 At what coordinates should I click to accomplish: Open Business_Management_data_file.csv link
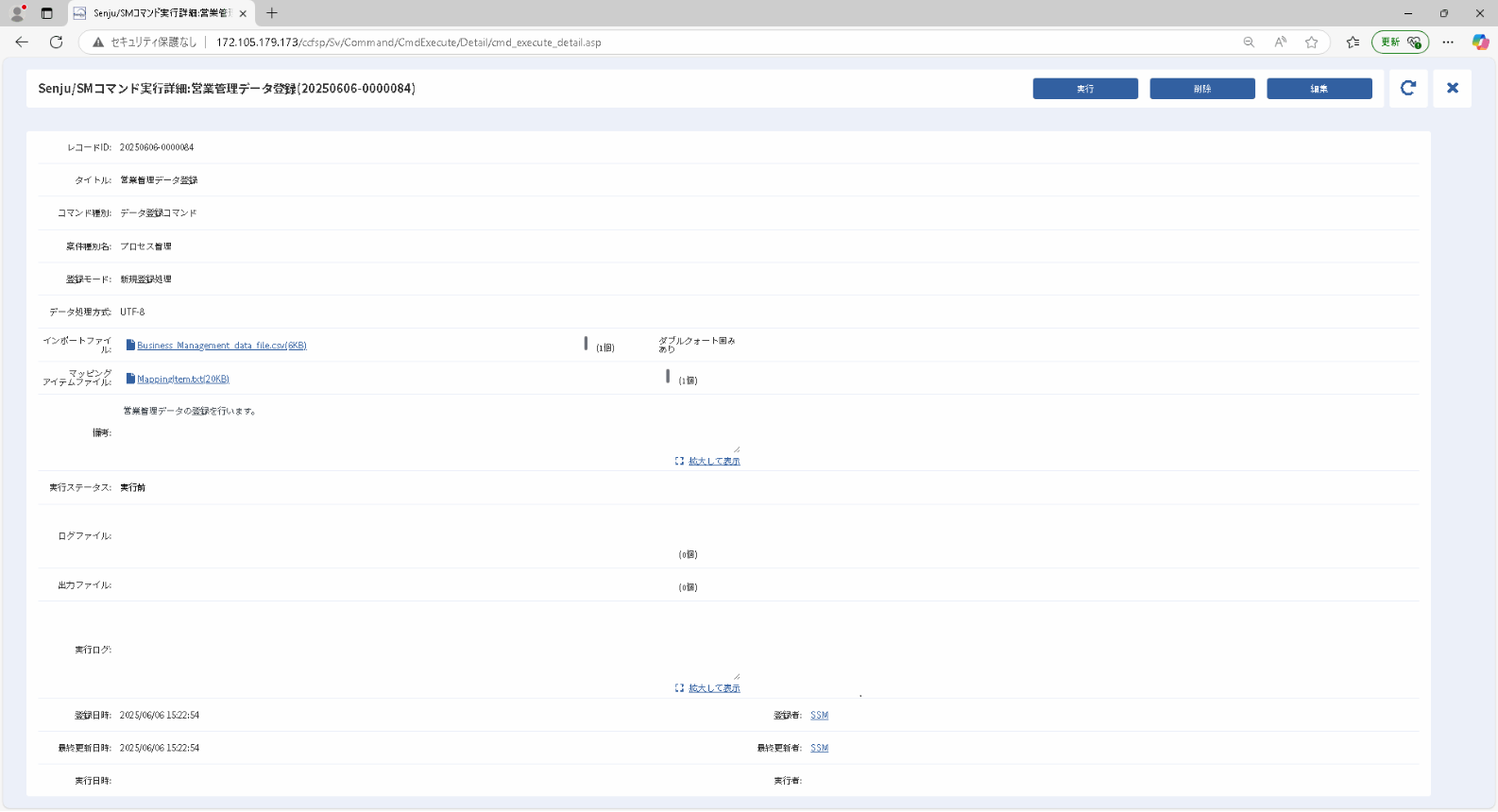[x=221, y=346]
